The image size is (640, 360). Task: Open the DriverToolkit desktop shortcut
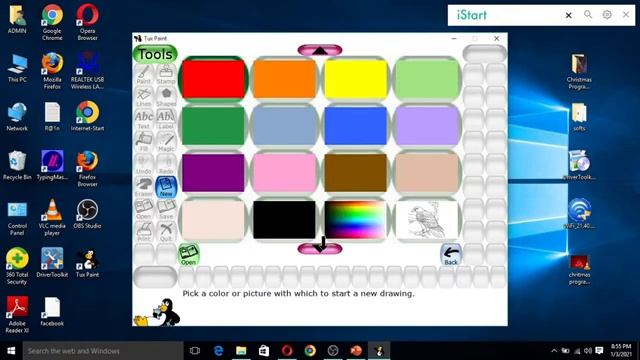52,263
